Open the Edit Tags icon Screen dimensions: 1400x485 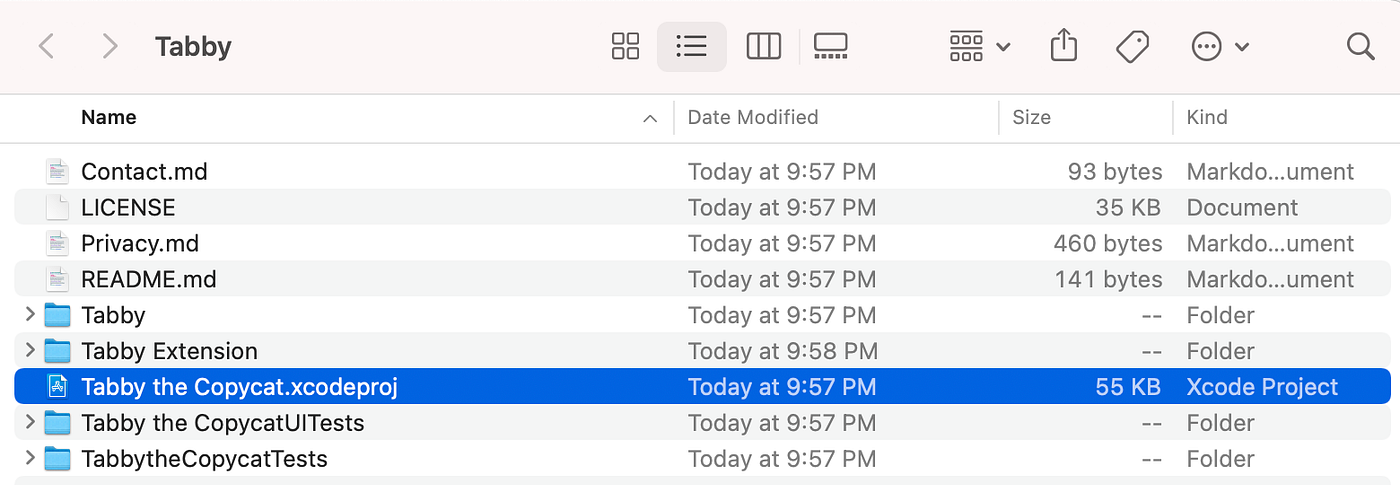coord(1131,46)
